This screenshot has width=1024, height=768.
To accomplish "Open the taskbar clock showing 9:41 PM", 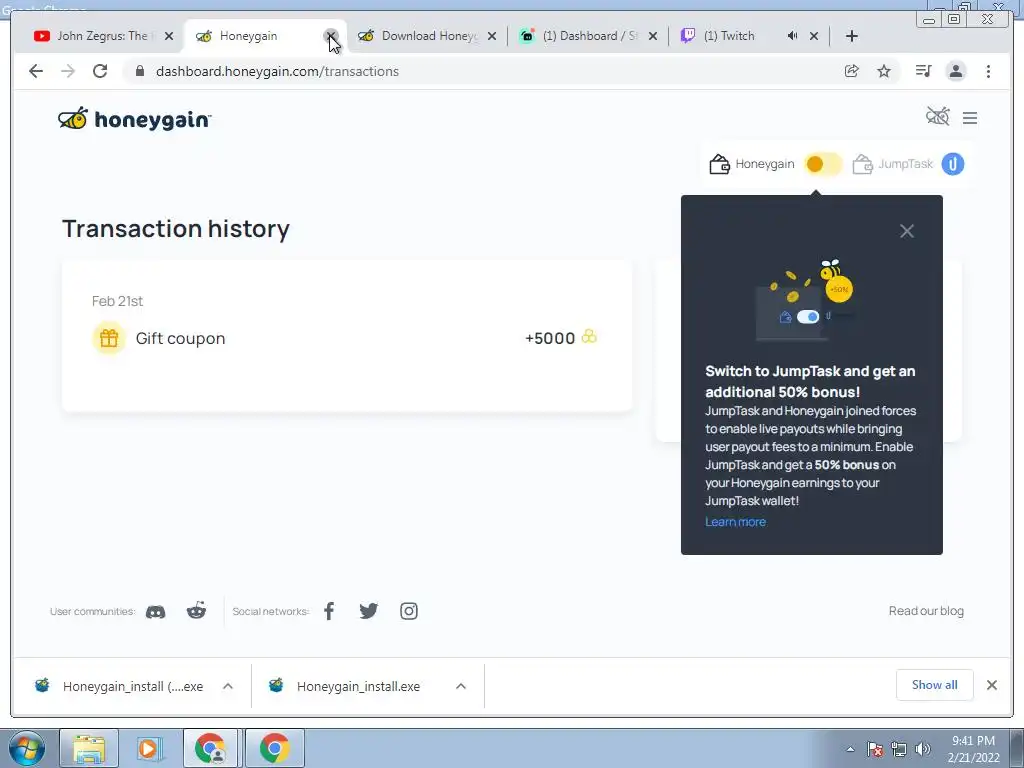I will tap(973, 749).
